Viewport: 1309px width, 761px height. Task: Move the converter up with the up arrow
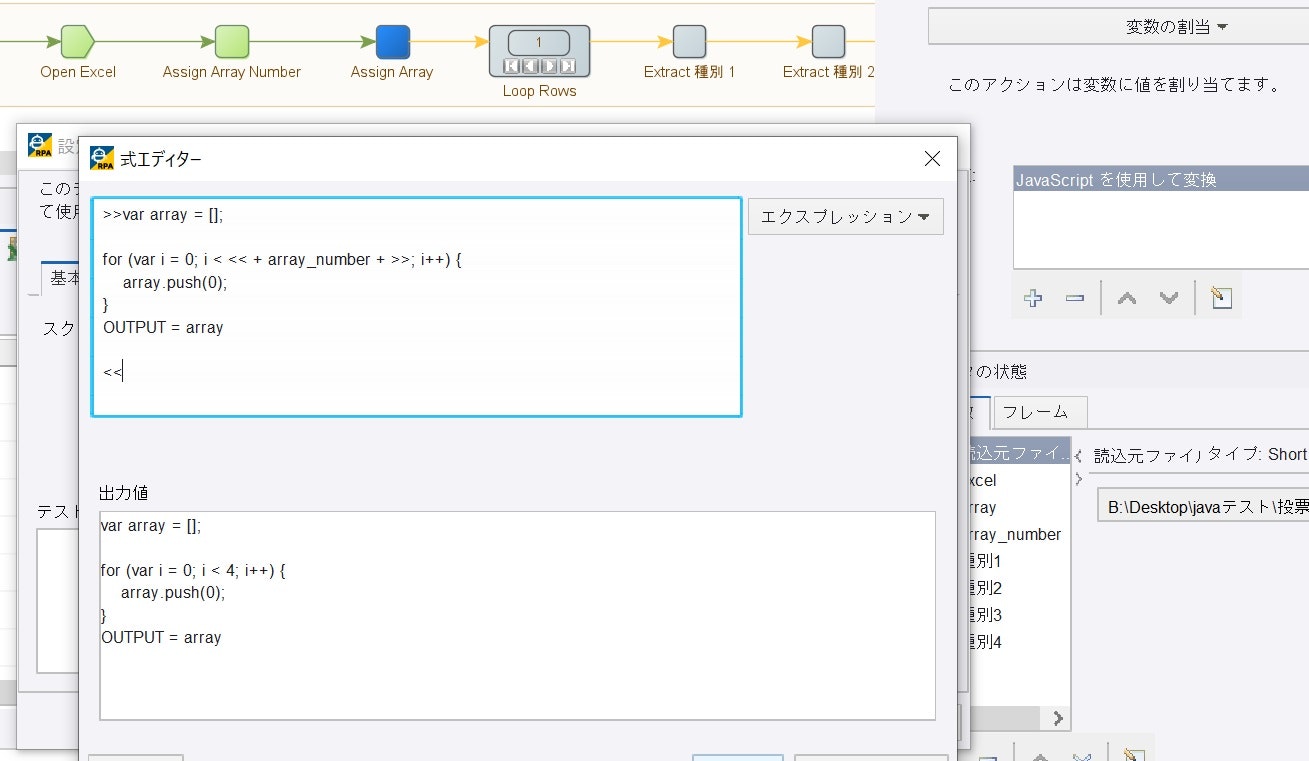1126,298
